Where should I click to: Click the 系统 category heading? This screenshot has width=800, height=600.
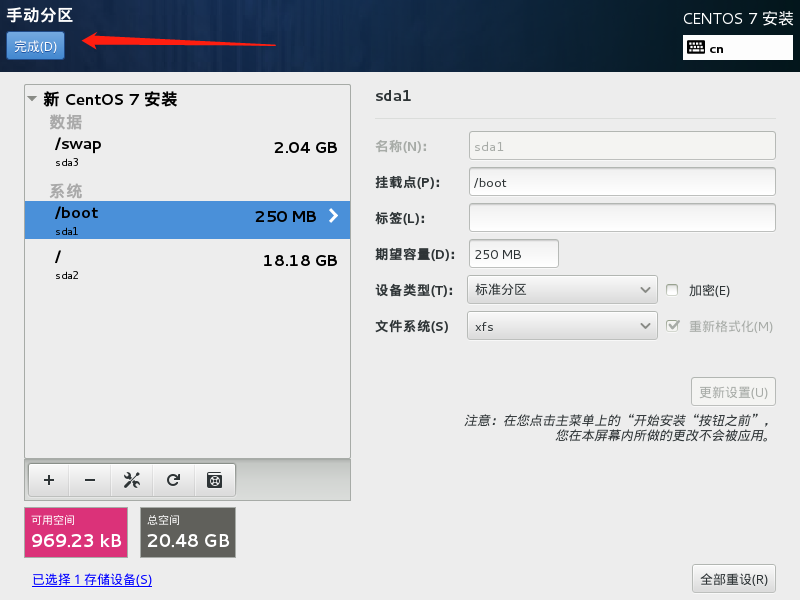click(65, 191)
